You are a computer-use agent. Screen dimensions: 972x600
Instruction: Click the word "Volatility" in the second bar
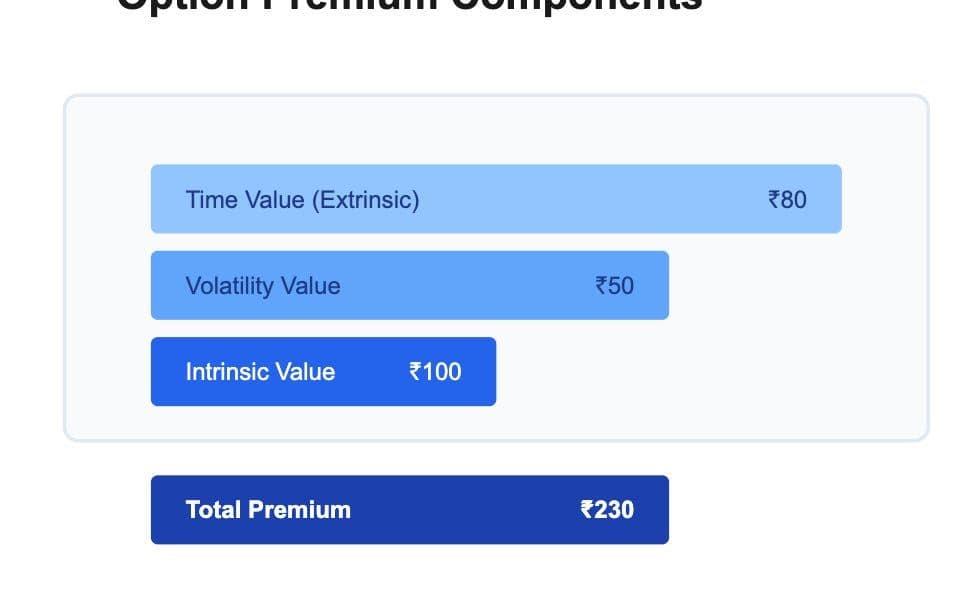[x=229, y=286]
